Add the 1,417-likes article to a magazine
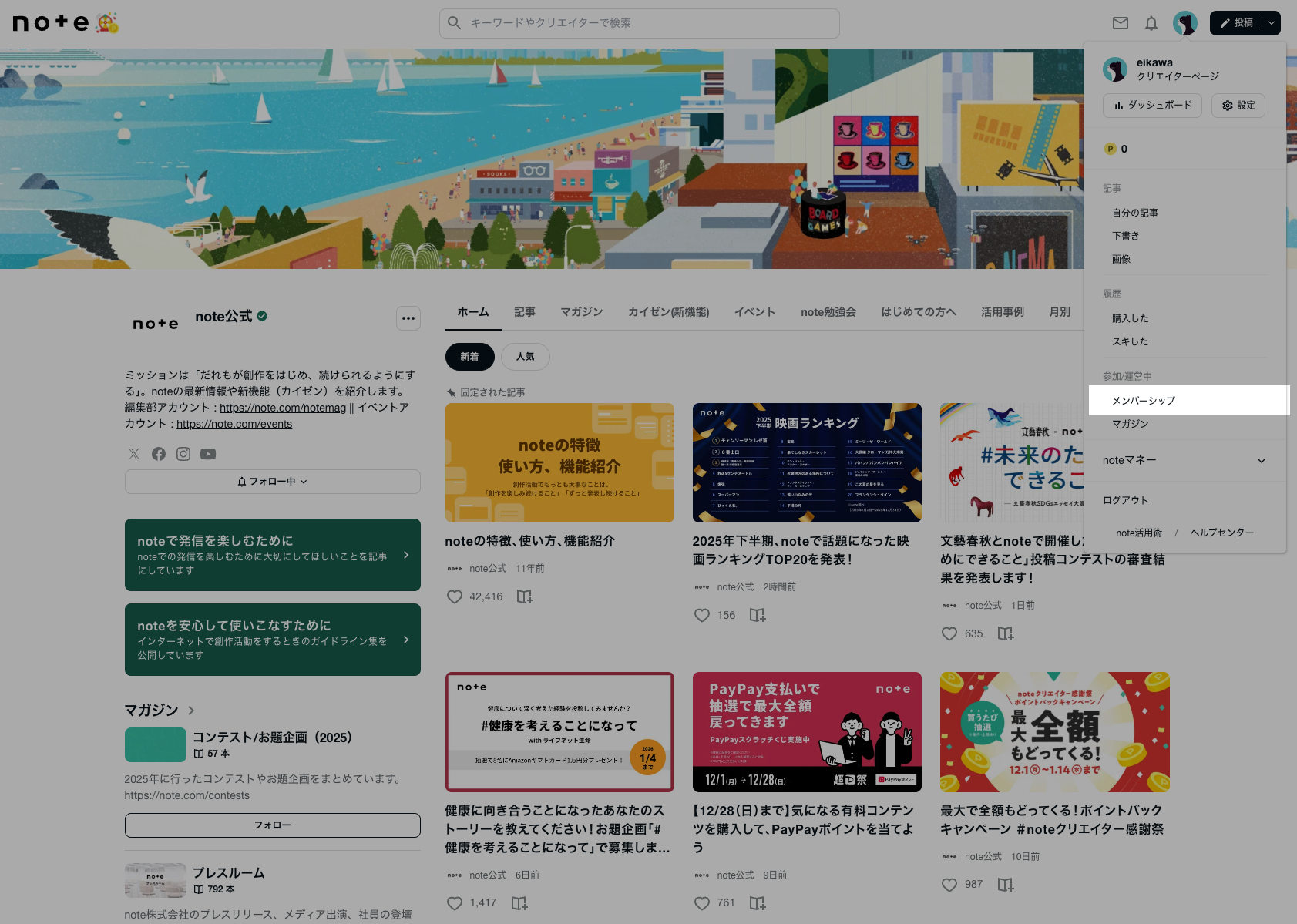 pyautogui.click(x=520, y=903)
